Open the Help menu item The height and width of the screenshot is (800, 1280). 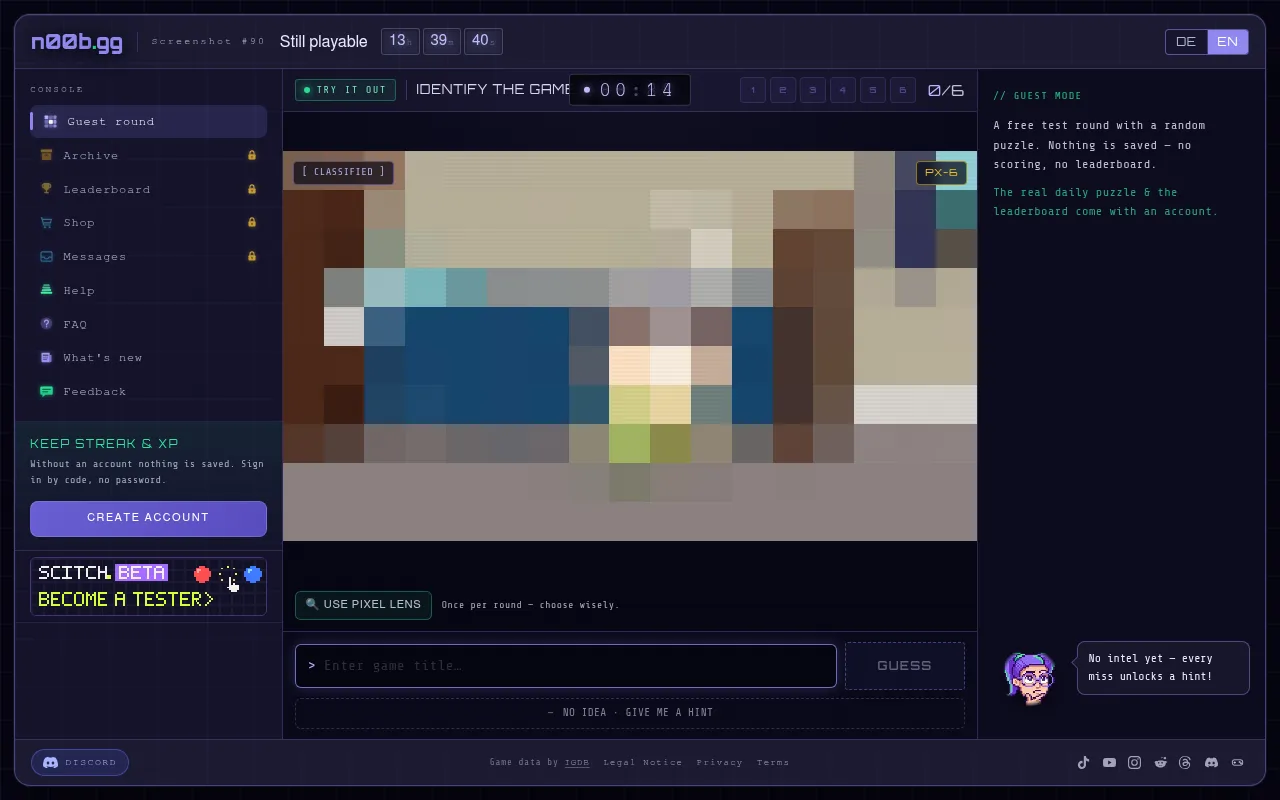[148, 290]
